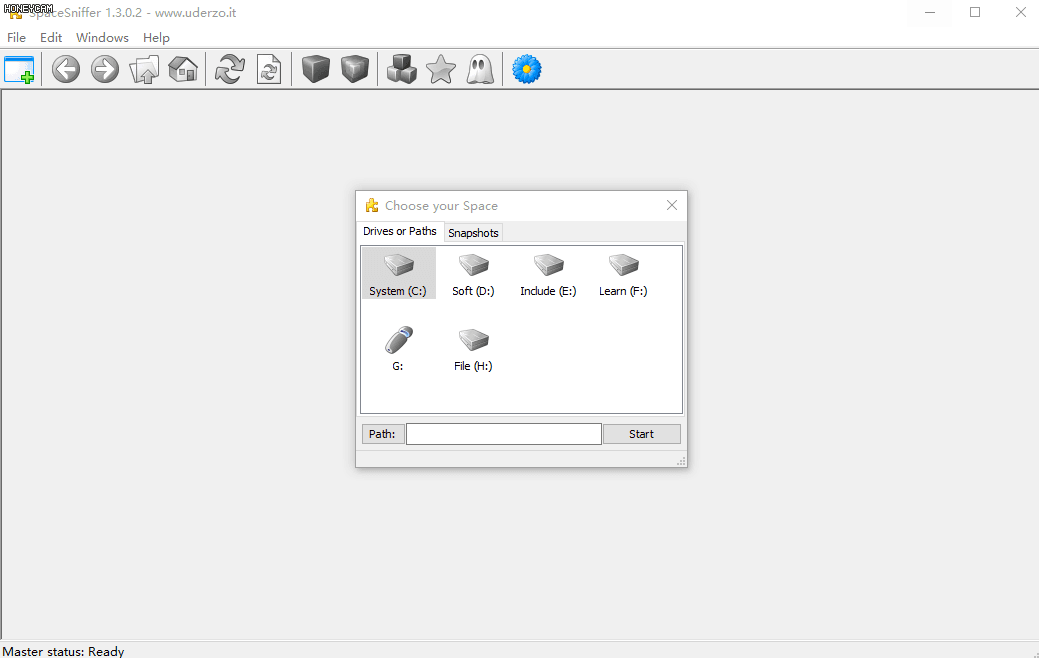The height and width of the screenshot is (658, 1039).
Task: Click the New view toolbar icon
Action: tap(19, 70)
